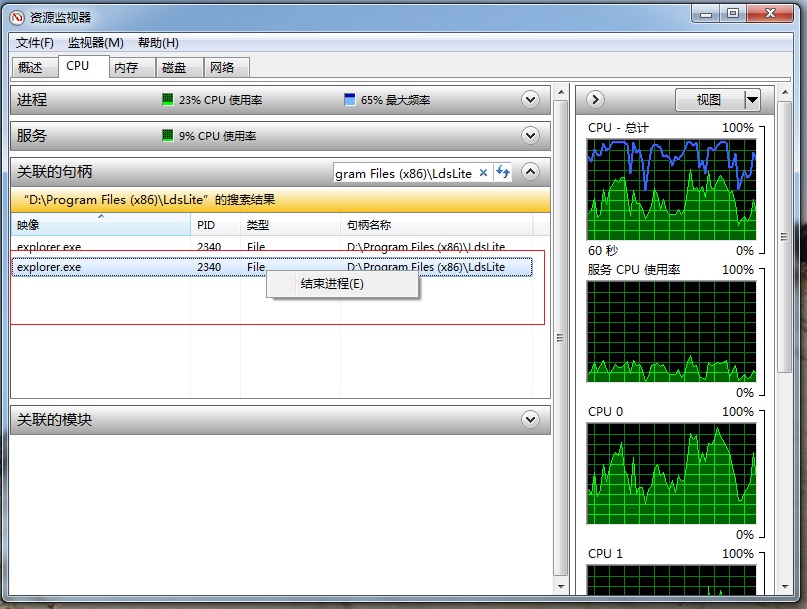This screenshot has height=609, width=807.
Task: Expand the 关联的模块 section
Action: click(x=530, y=420)
